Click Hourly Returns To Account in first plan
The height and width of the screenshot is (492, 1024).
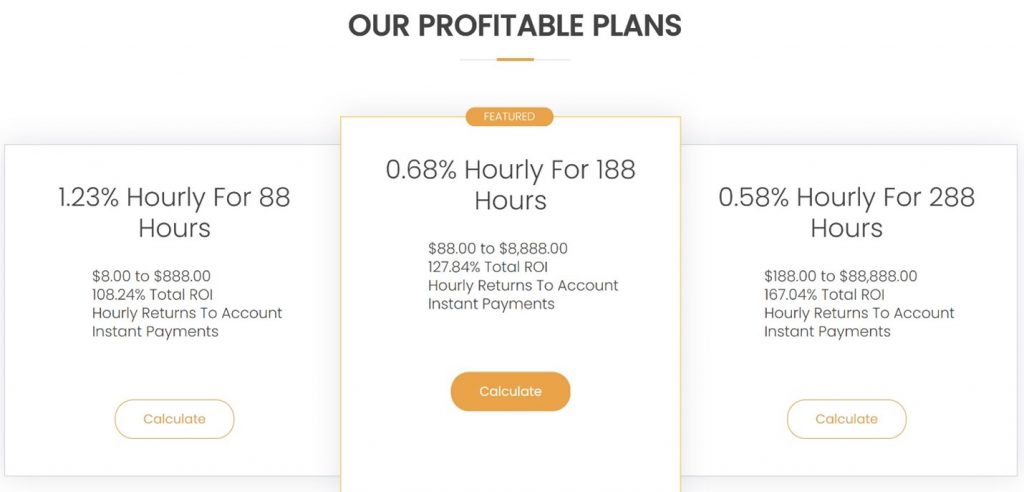tap(187, 313)
